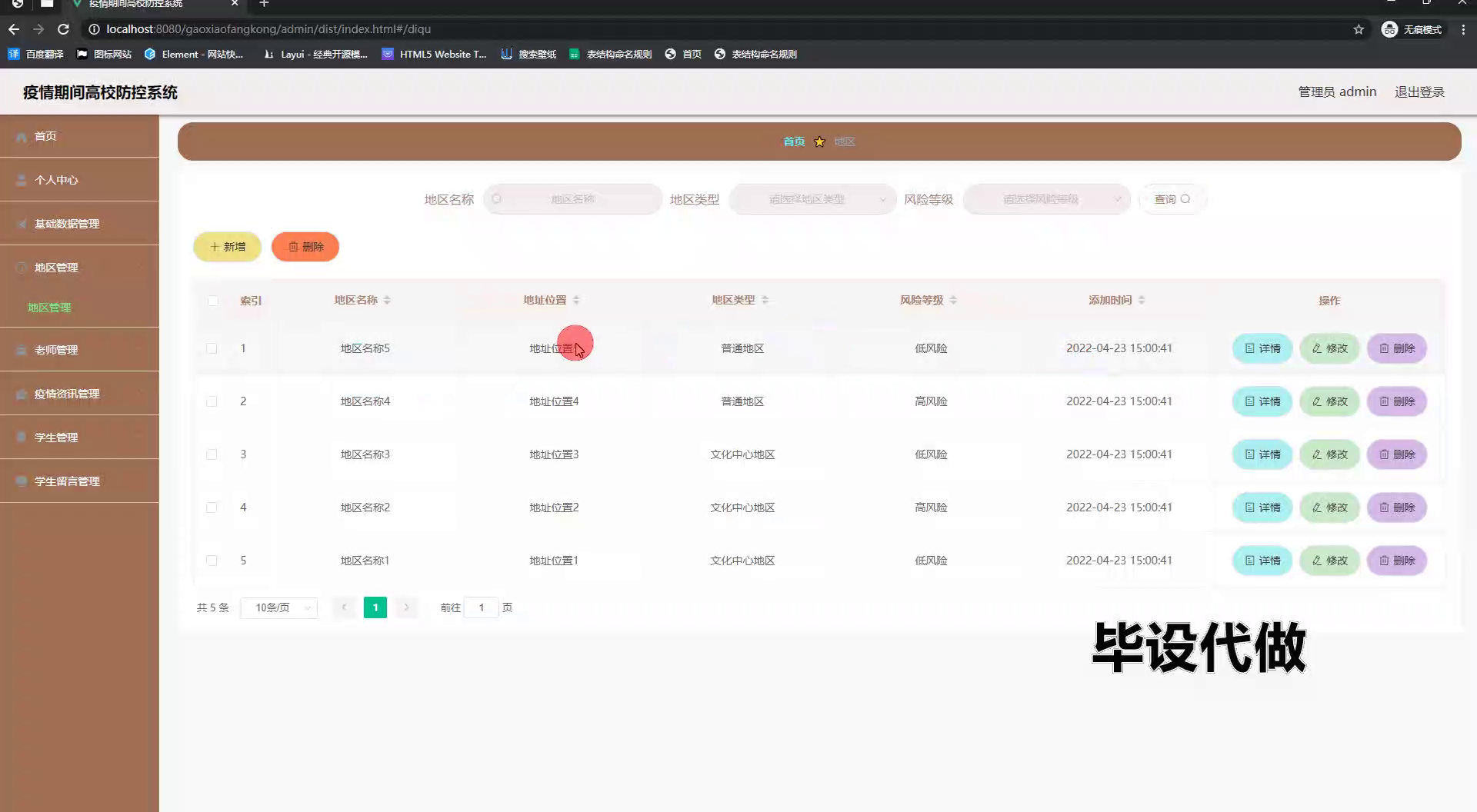Open browser three-dot menu

pyautogui.click(x=1463, y=29)
